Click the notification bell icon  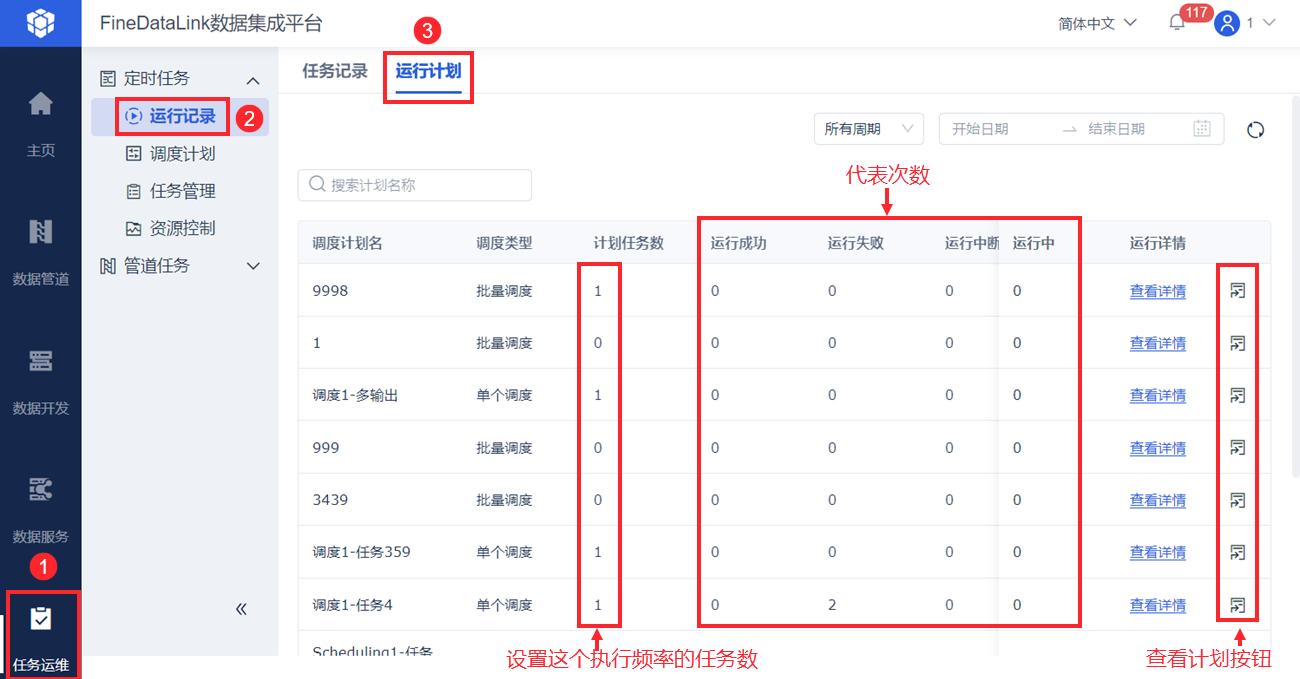(1177, 24)
